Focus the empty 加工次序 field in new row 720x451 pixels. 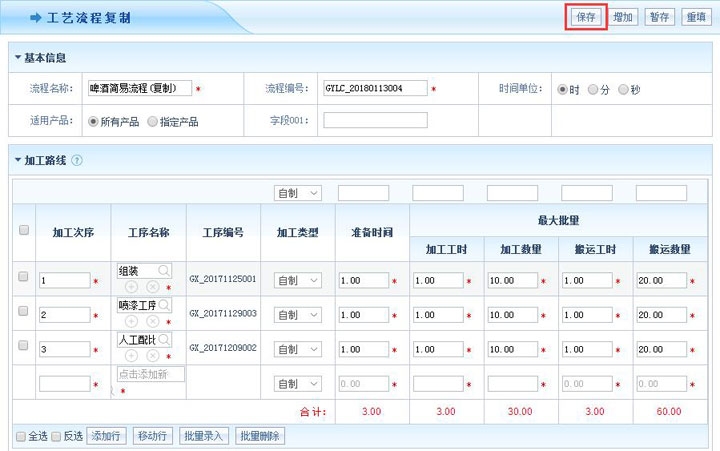[x=65, y=384]
